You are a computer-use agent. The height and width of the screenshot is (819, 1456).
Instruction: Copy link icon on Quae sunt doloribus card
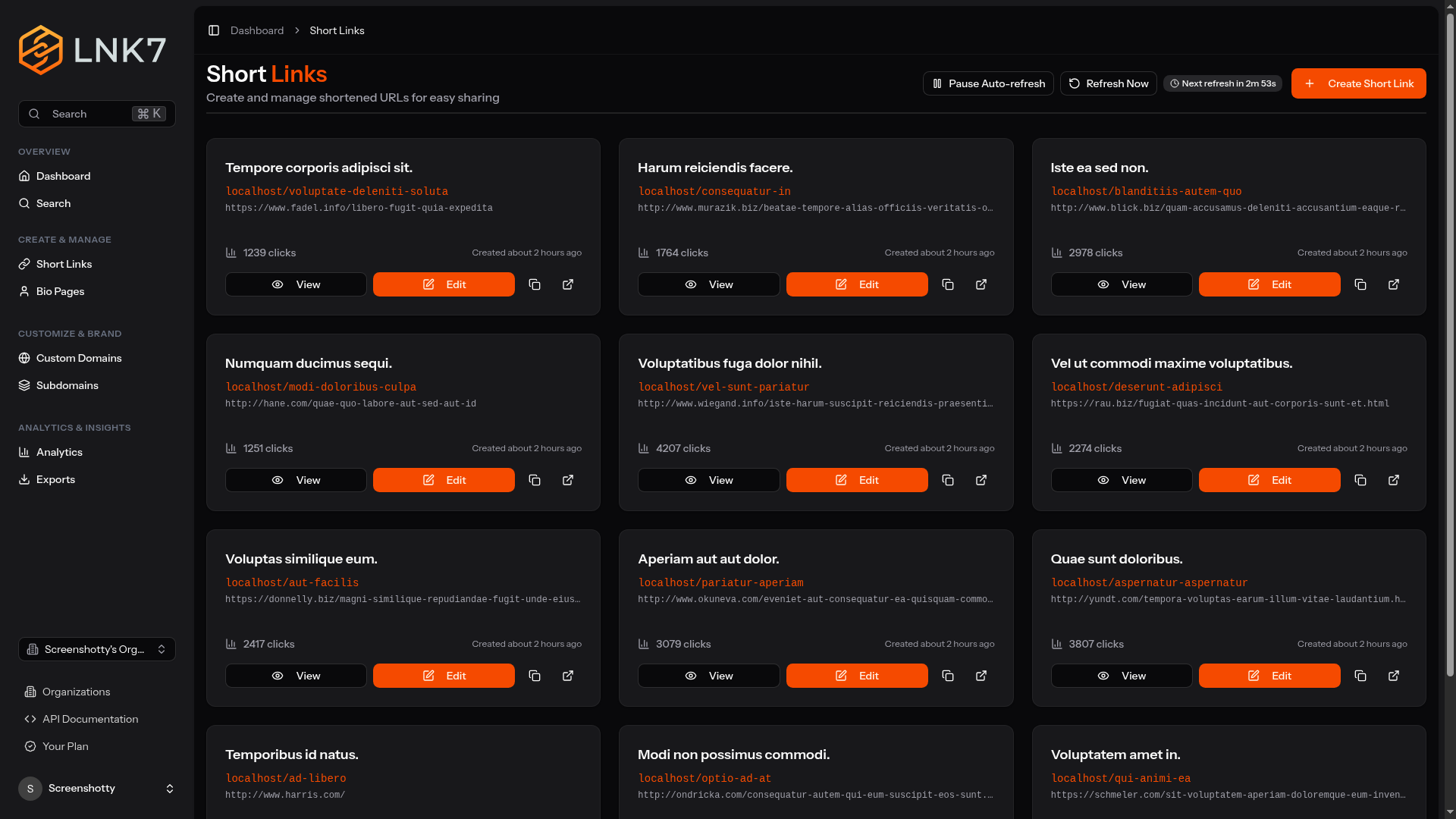[x=1360, y=676]
